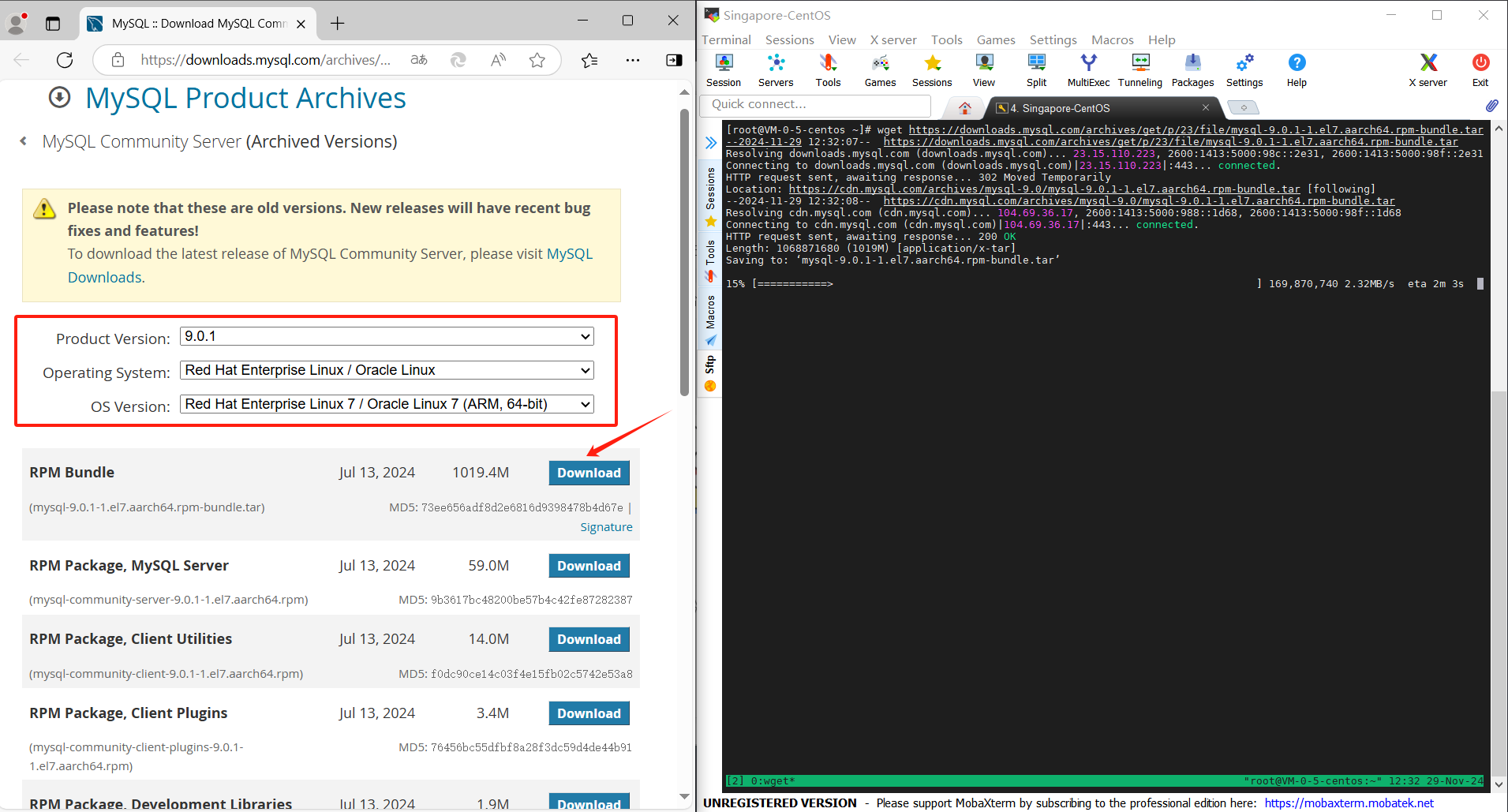This screenshot has height=812, width=1508.
Task: Open the Macros menu in menu bar
Action: tap(1112, 39)
